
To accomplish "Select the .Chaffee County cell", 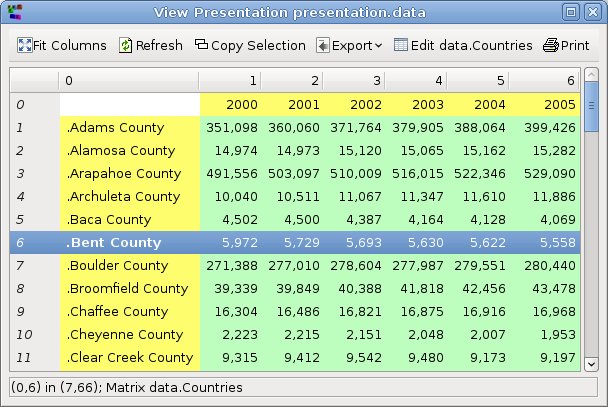I will (x=130, y=311).
